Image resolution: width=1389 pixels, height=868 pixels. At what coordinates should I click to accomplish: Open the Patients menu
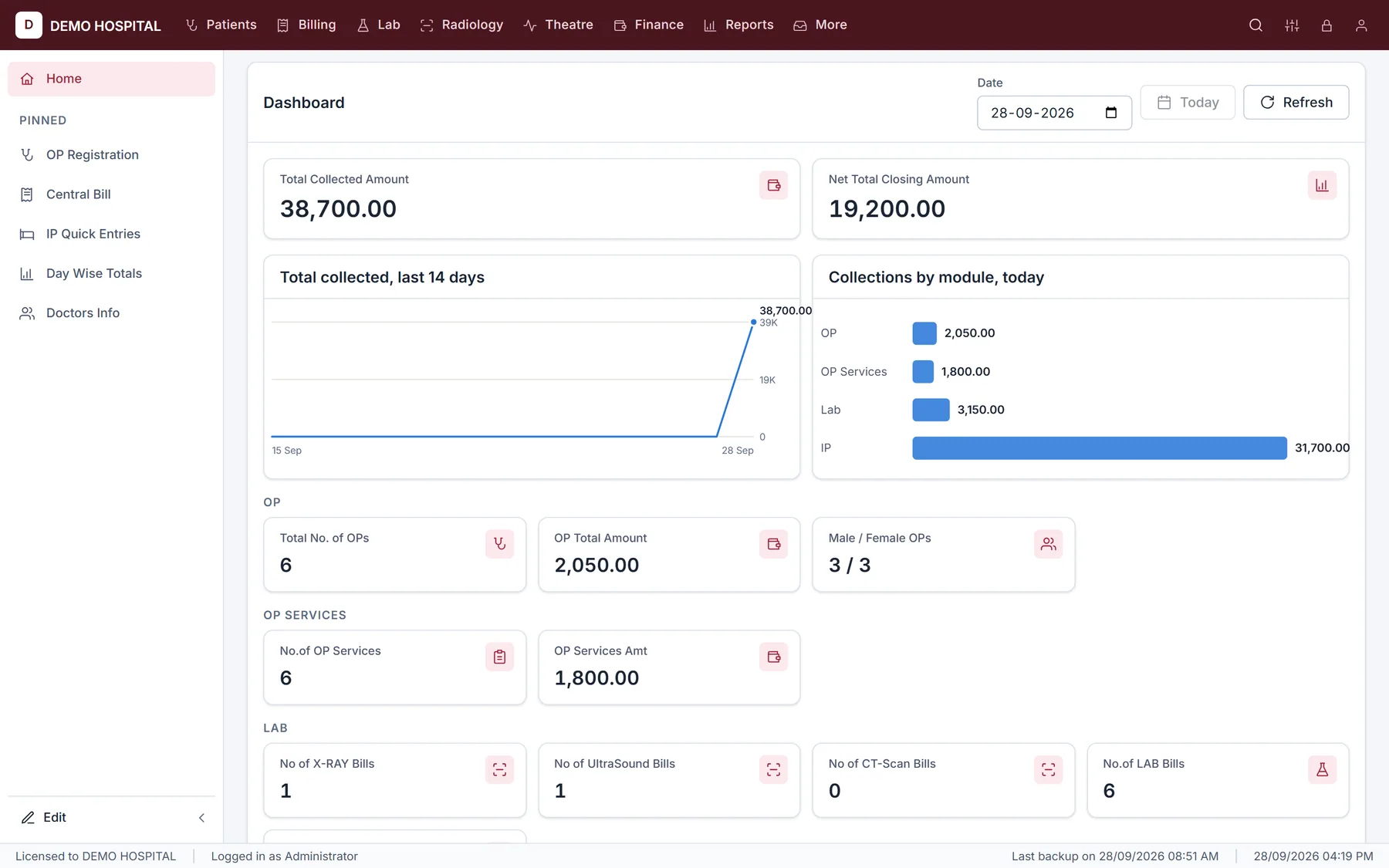221,25
